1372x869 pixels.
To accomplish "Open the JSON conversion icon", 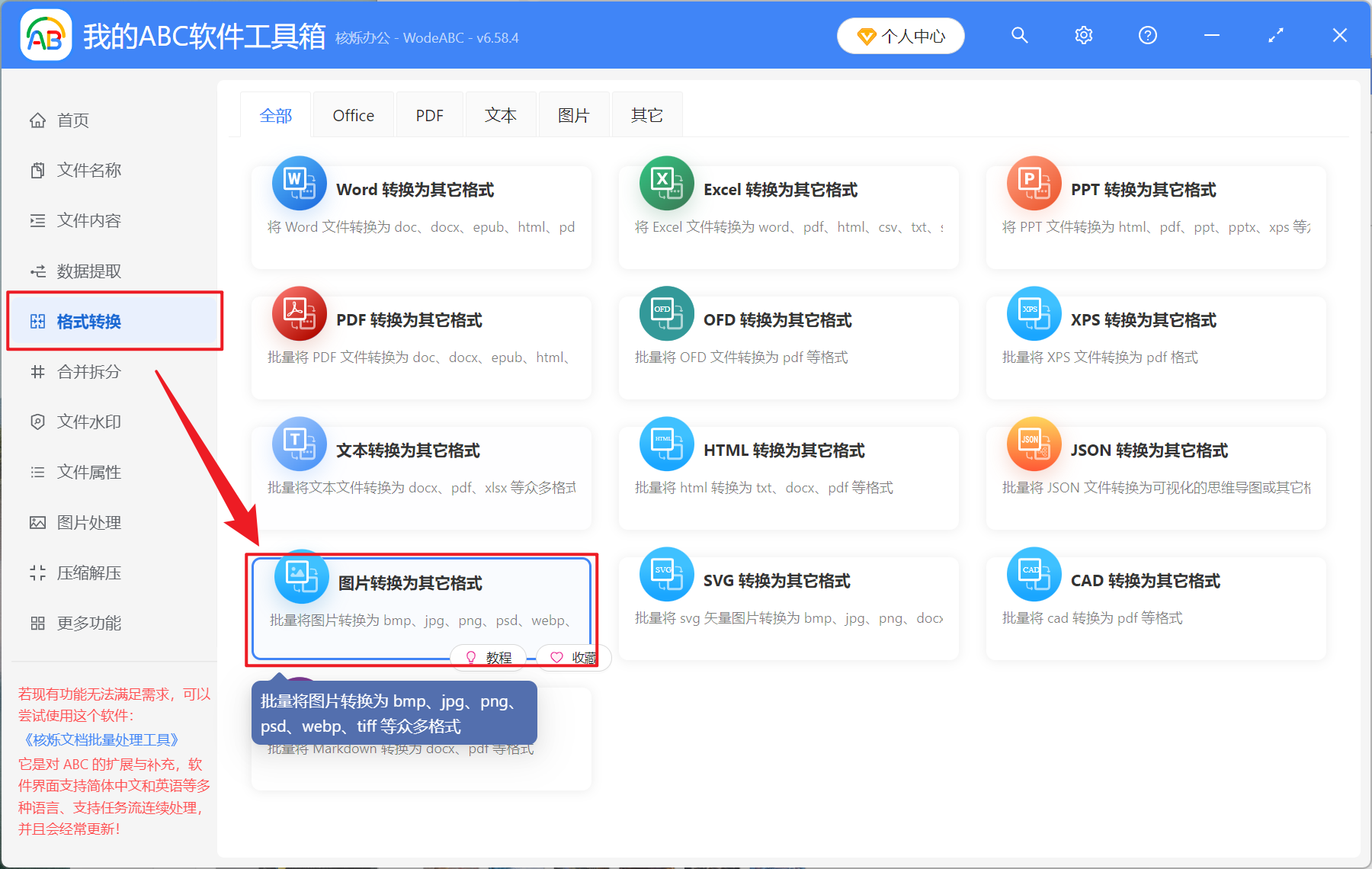I will 1034,444.
